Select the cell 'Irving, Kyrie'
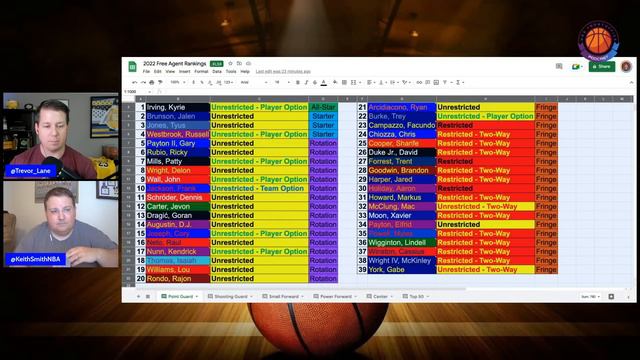640x360 pixels. (178, 107)
